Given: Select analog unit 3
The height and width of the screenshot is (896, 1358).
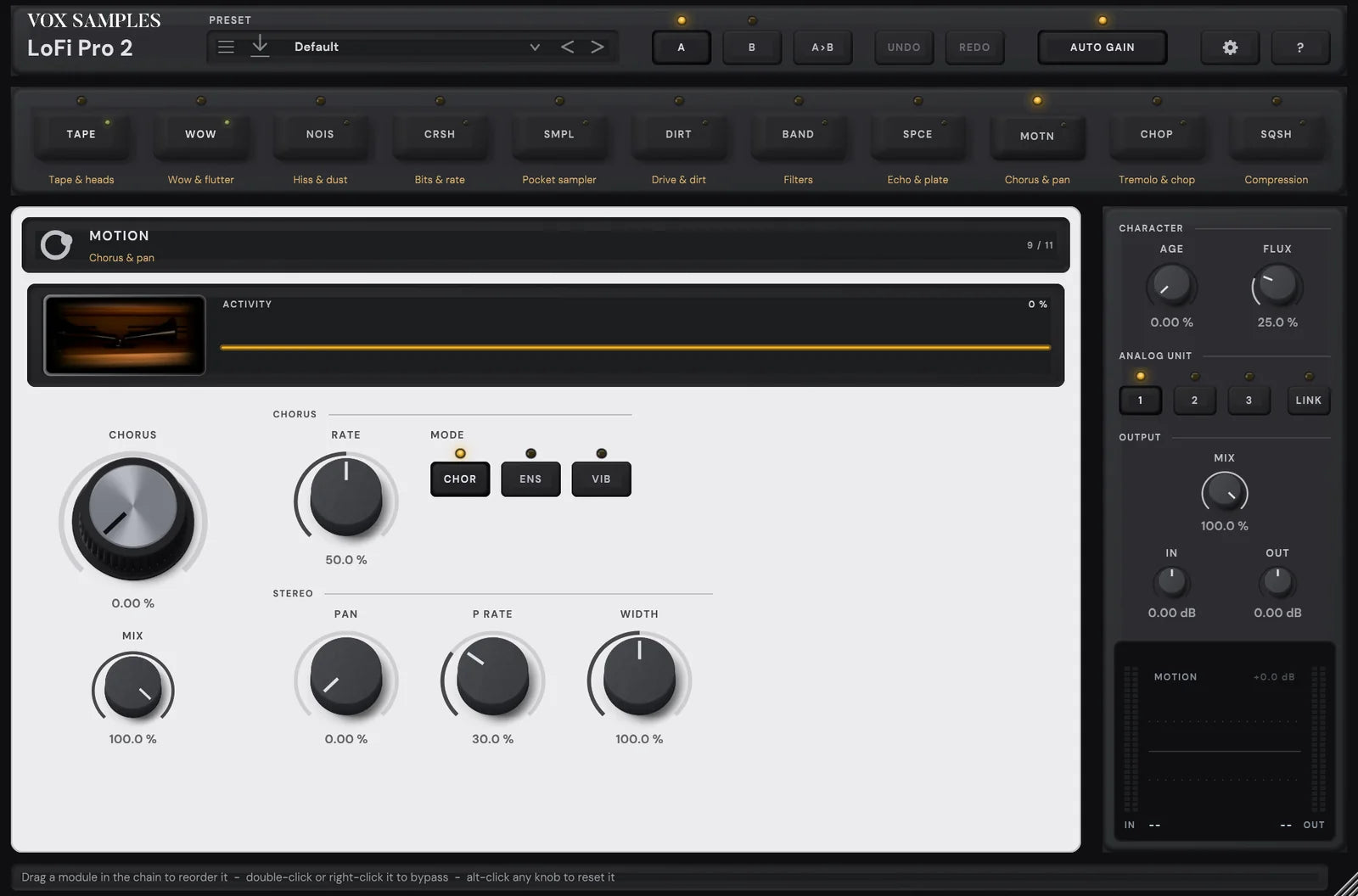Looking at the screenshot, I should click(x=1249, y=400).
